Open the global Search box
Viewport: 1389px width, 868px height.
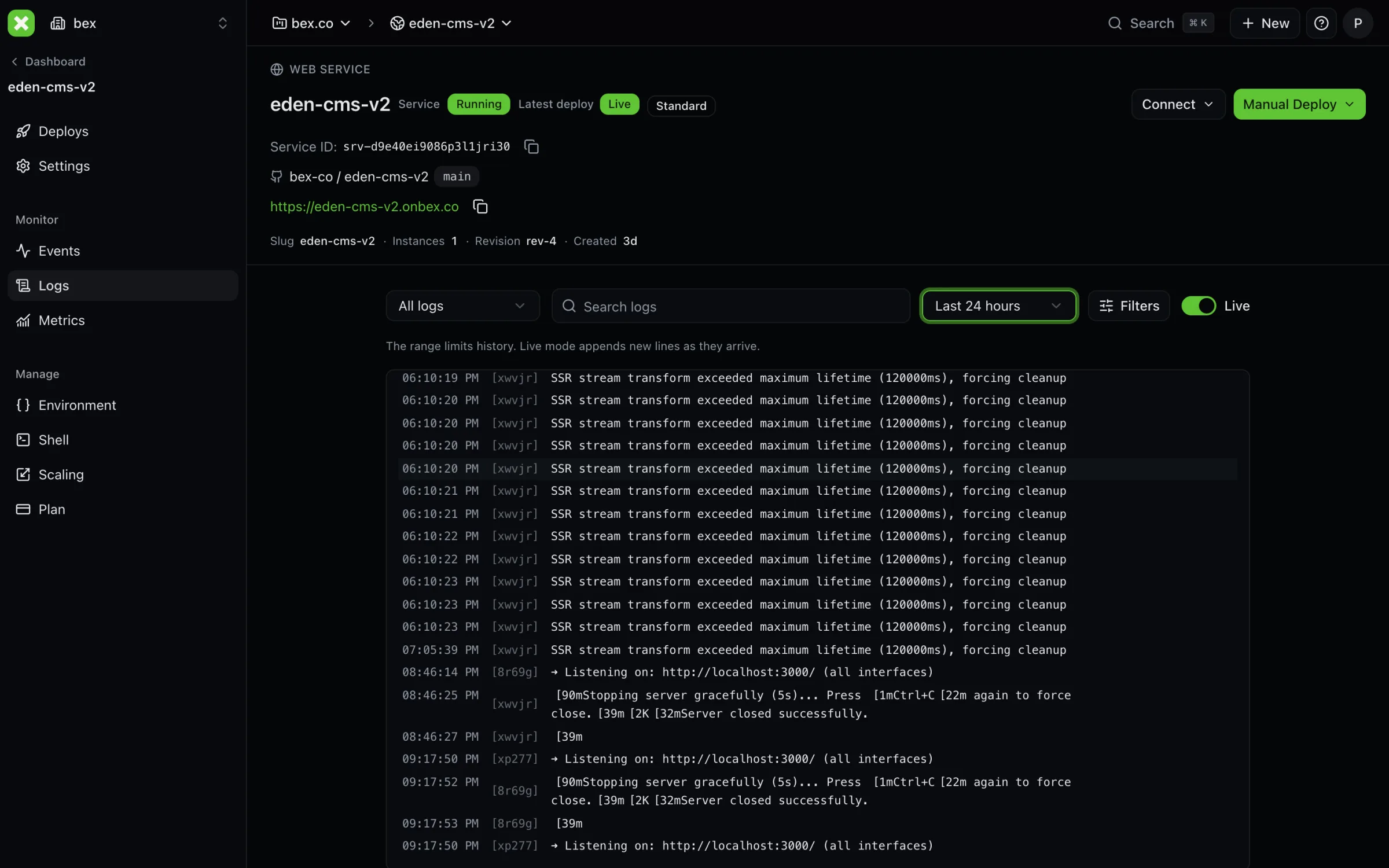[1160, 23]
